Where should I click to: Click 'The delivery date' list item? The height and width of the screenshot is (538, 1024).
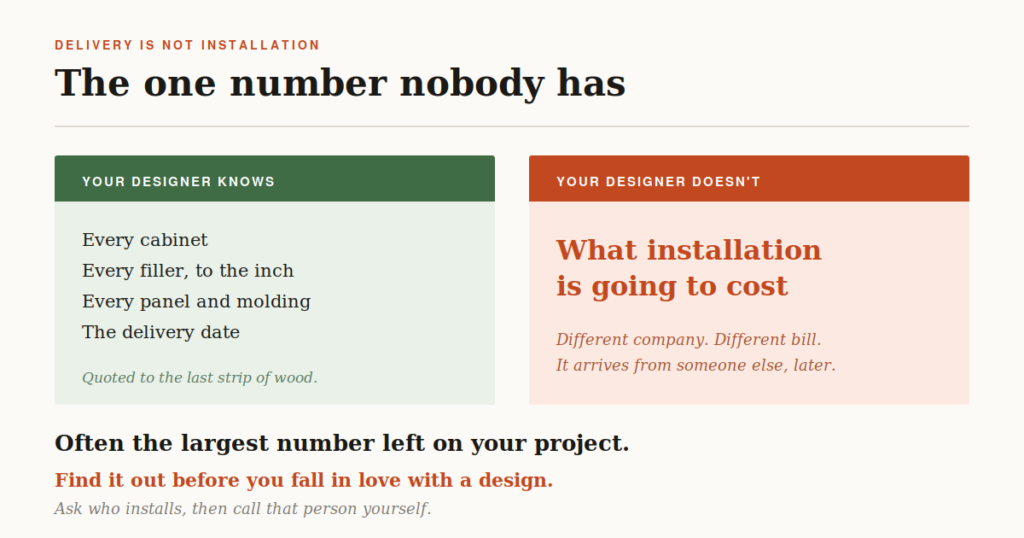coord(161,332)
